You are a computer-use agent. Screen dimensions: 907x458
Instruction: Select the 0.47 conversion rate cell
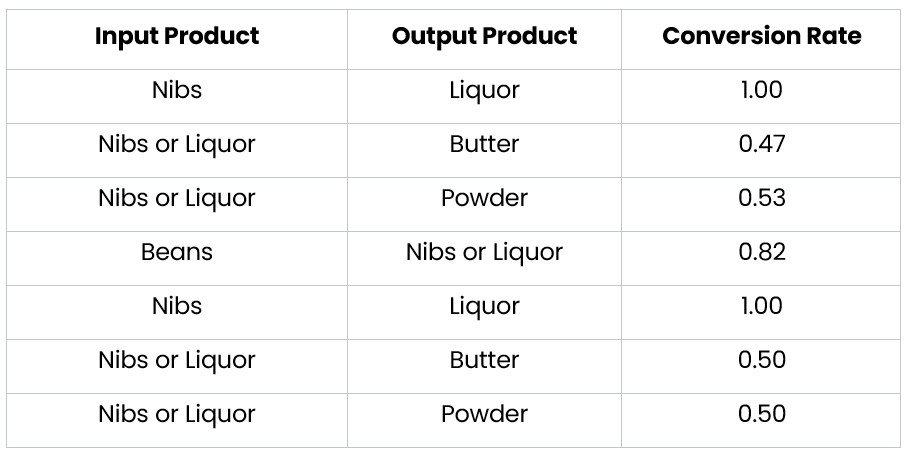(x=761, y=144)
